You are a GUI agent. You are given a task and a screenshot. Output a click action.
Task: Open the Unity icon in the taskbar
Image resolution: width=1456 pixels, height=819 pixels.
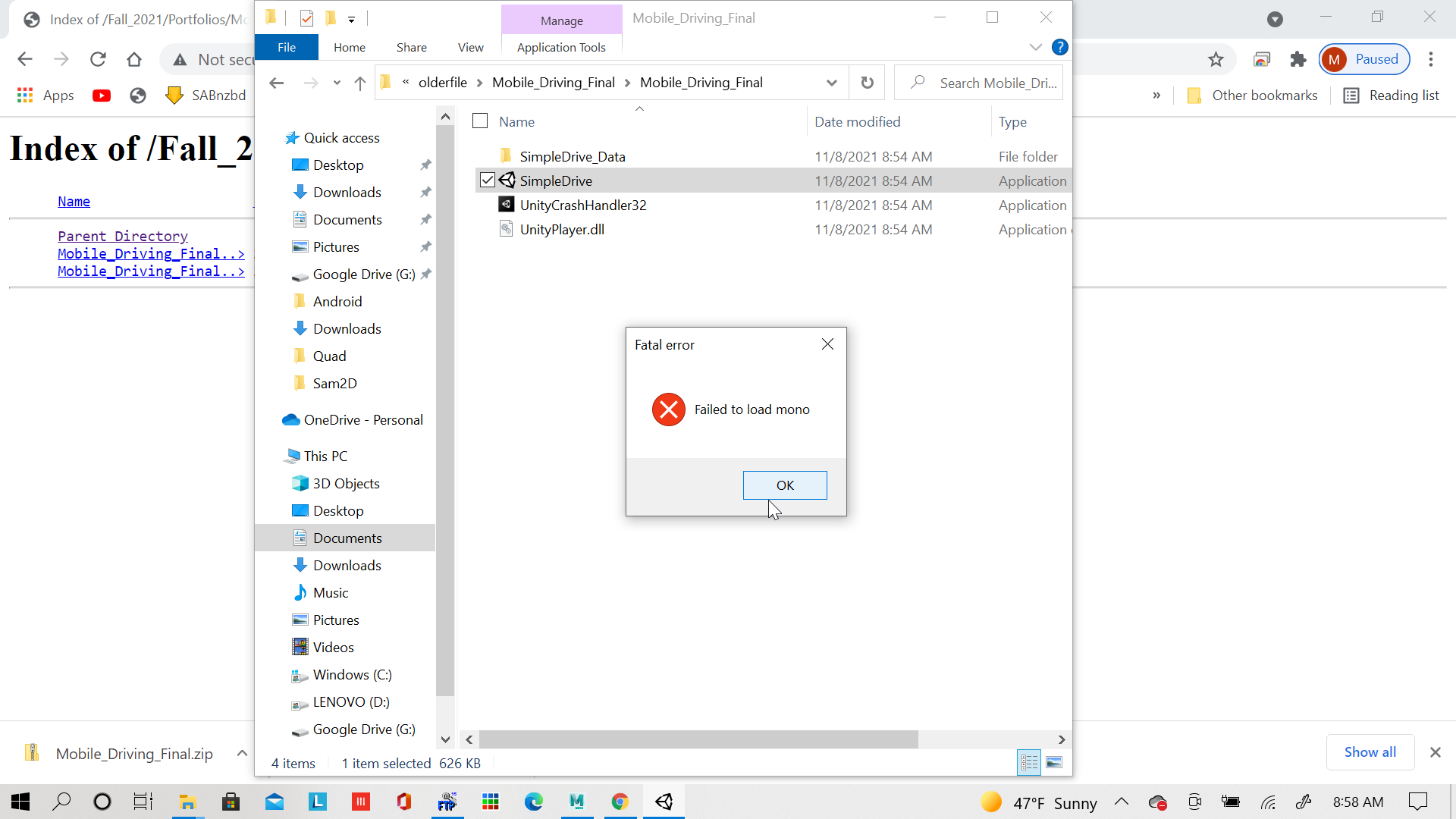click(x=664, y=802)
